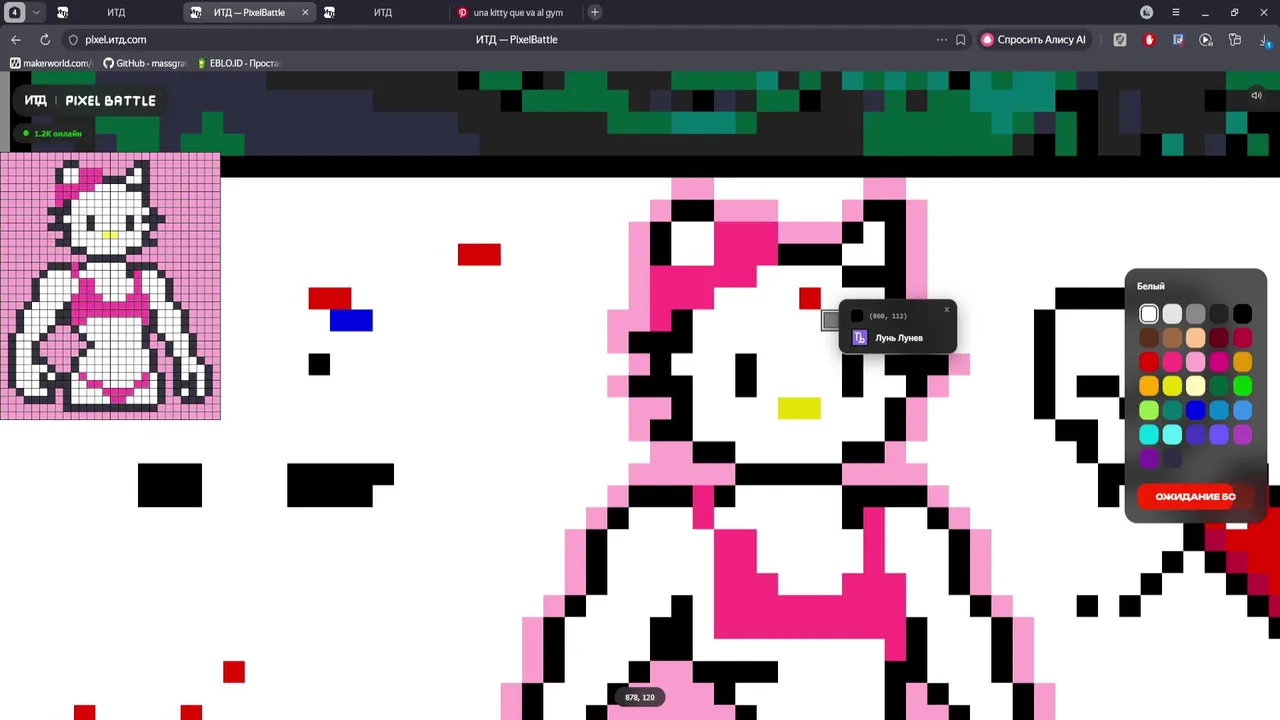
Task: Click the Alice AI assistant logo
Action: coord(987,40)
